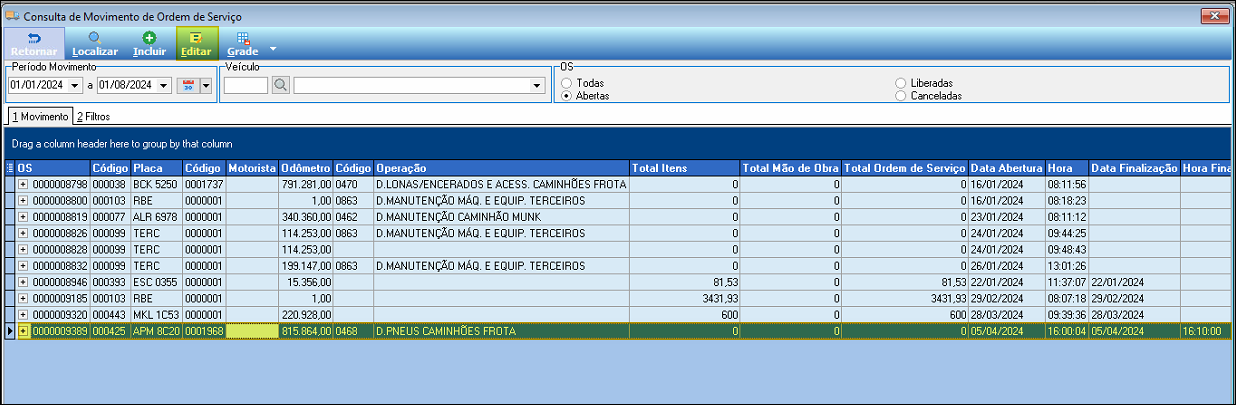
Task: Select the Abertas radio option
Action: (x=567, y=96)
